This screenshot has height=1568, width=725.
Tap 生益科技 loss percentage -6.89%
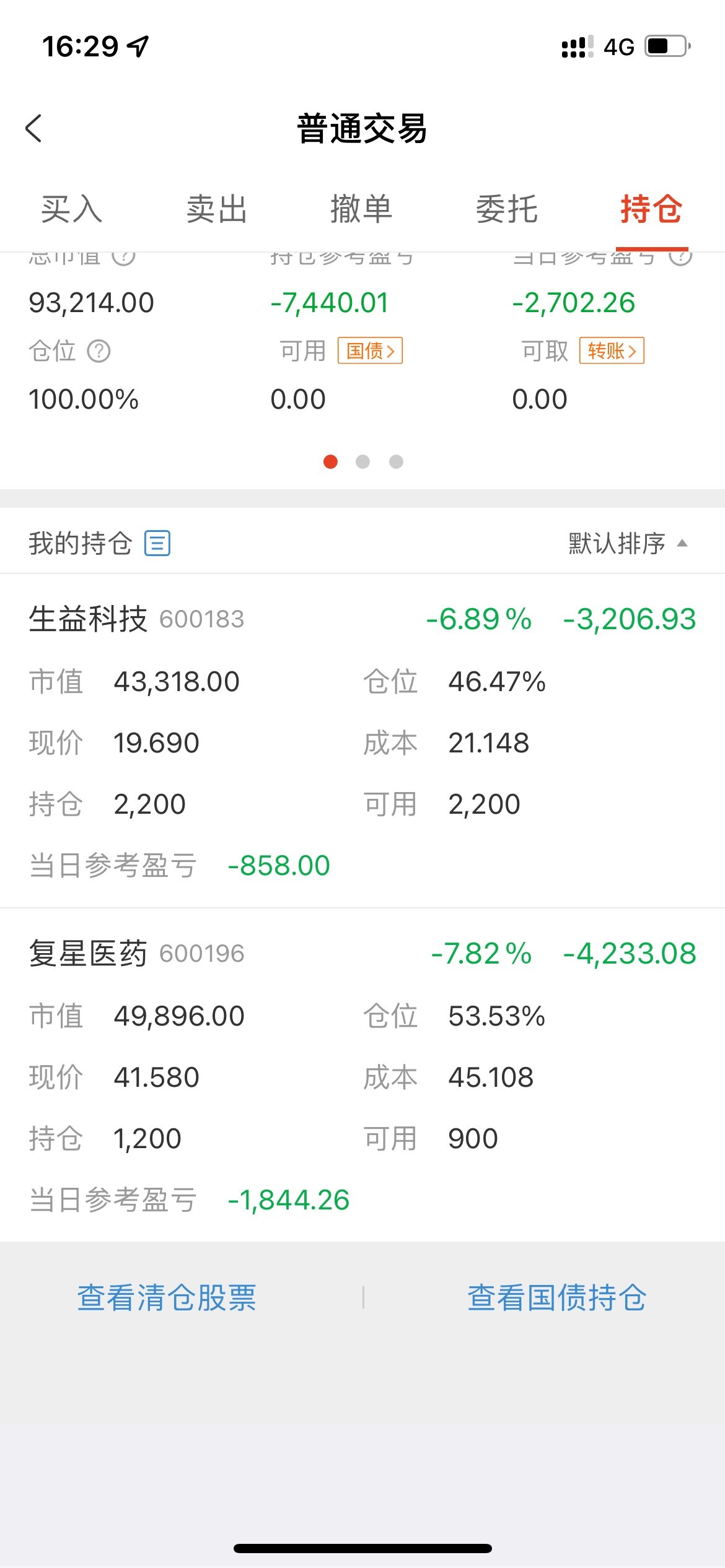click(479, 619)
